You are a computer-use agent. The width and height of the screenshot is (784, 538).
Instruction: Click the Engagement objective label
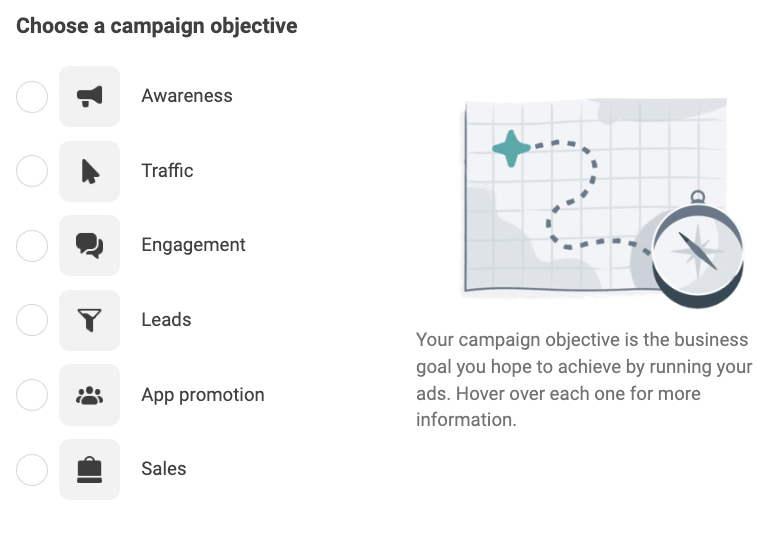click(193, 245)
